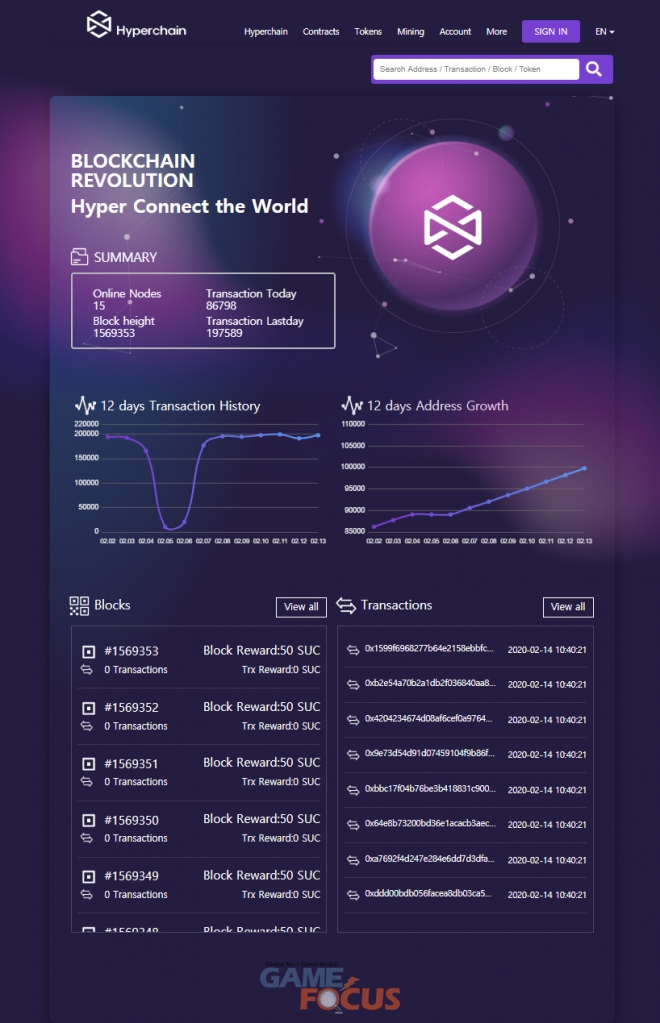Open block #1569353 link
This screenshot has width=660, height=1023.
131,651
